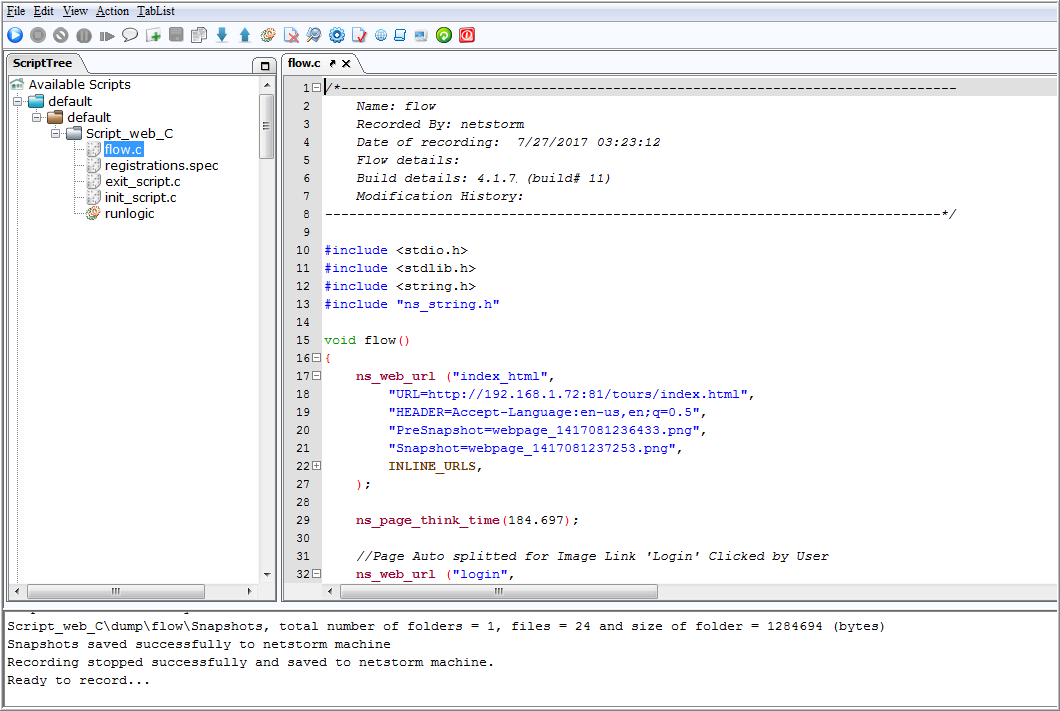Collapse the Script_web_C tree node
This screenshot has width=1060, height=711.
click(54, 133)
